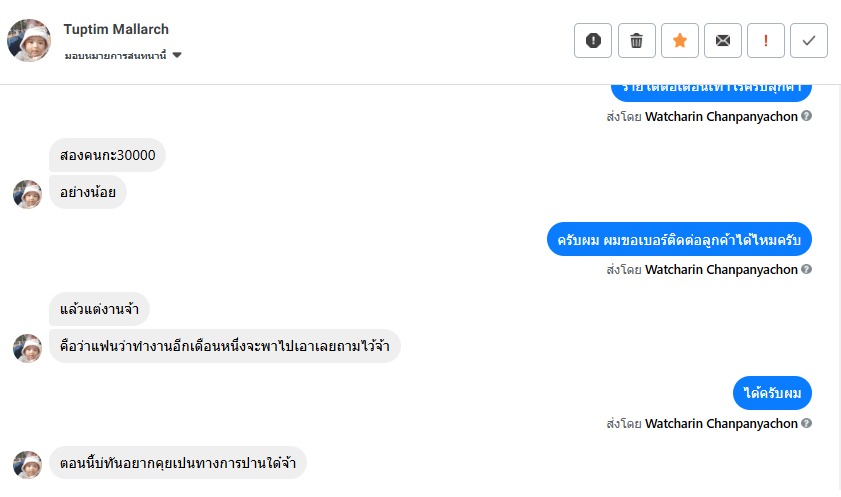Image resolution: width=841 pixels, height=497 pixels.
Task: Click help icon under the last blue reply
Action: tap(807, 423)
